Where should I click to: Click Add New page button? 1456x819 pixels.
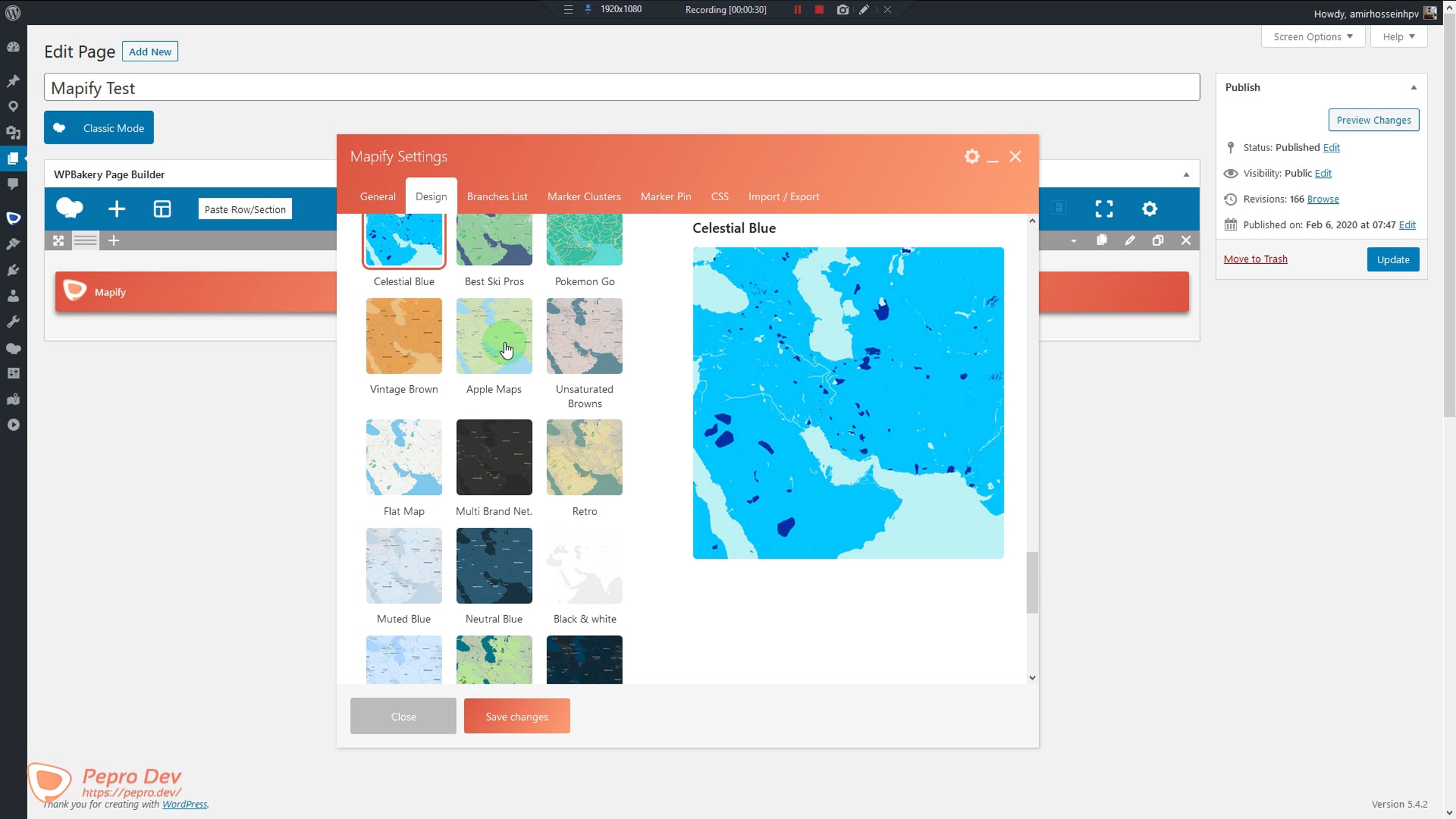(x=150, y=52)
